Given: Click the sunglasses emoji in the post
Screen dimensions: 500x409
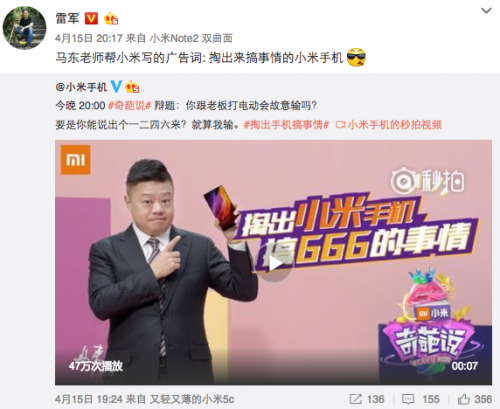Looking at the screenshot, I should pyautogui.click(x=356, y=57).
